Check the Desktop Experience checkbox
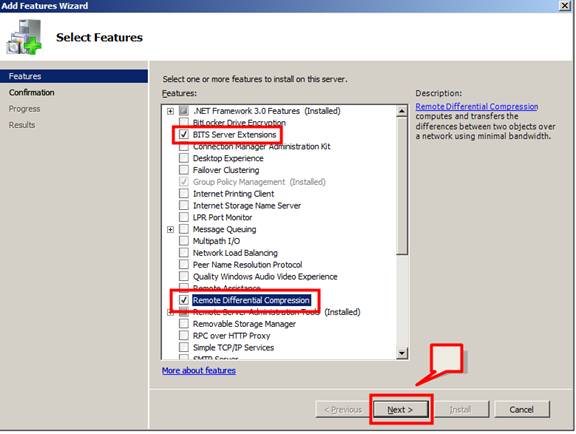Viewport: 576px width, 434px height. [184, 158]
